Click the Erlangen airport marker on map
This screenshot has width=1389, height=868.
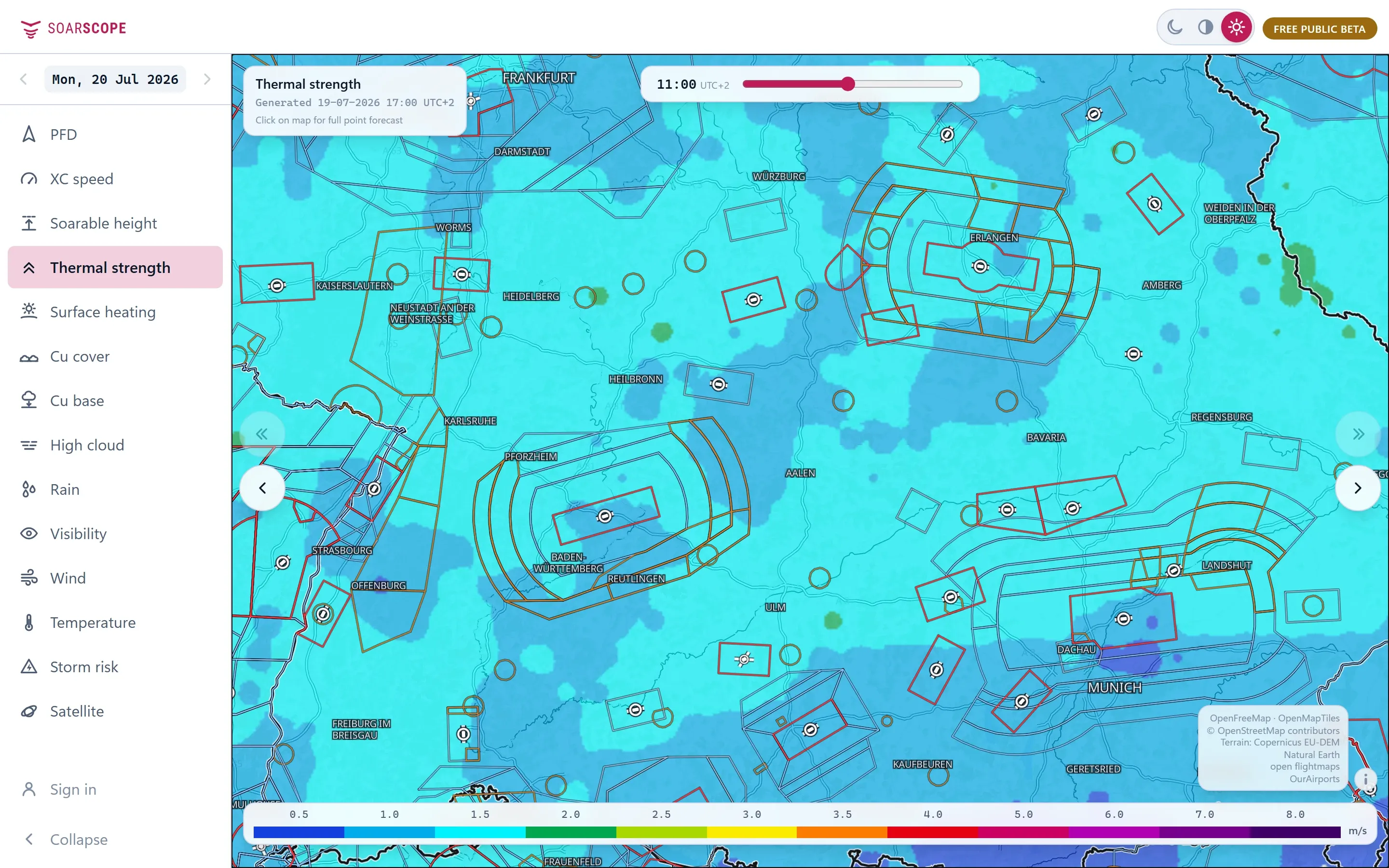click(x=980, y=266)
